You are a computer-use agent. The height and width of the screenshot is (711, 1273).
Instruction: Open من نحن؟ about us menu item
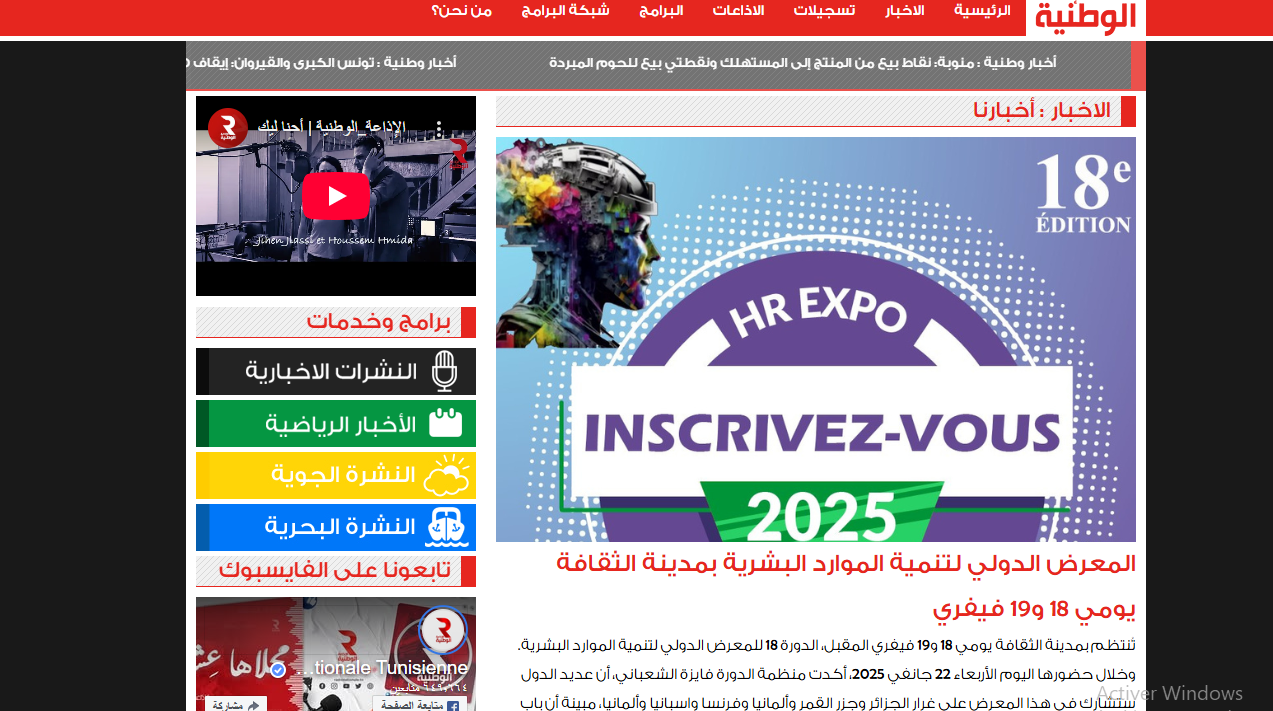click(462, 11)
